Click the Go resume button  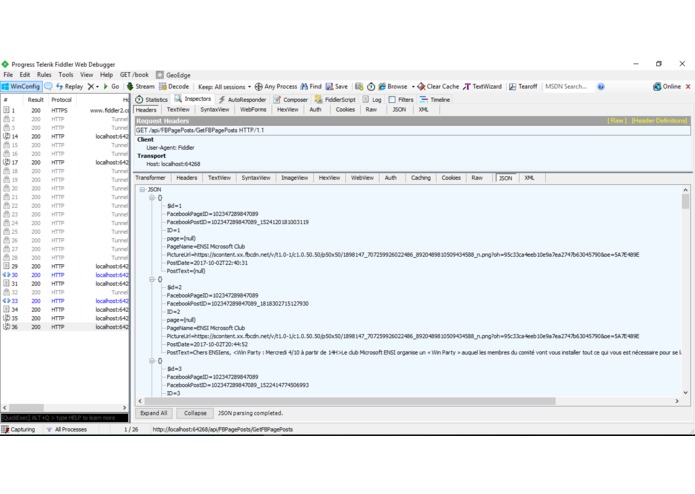point(111,86)
